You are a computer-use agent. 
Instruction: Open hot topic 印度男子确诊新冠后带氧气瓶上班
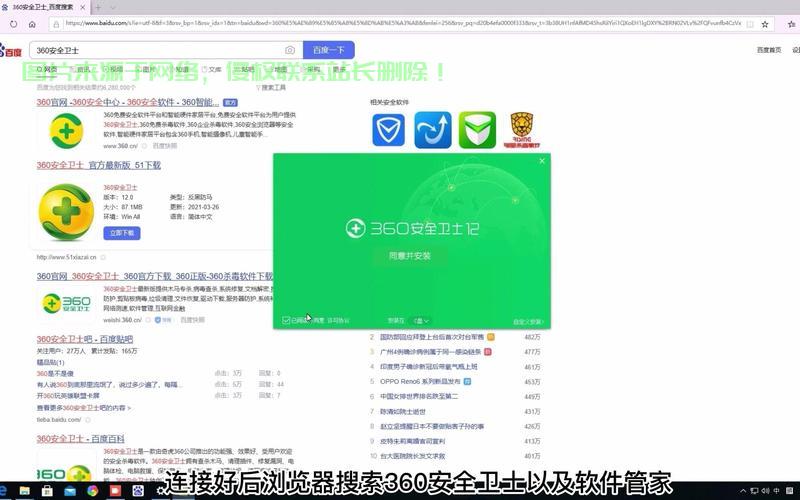(429, 367)
